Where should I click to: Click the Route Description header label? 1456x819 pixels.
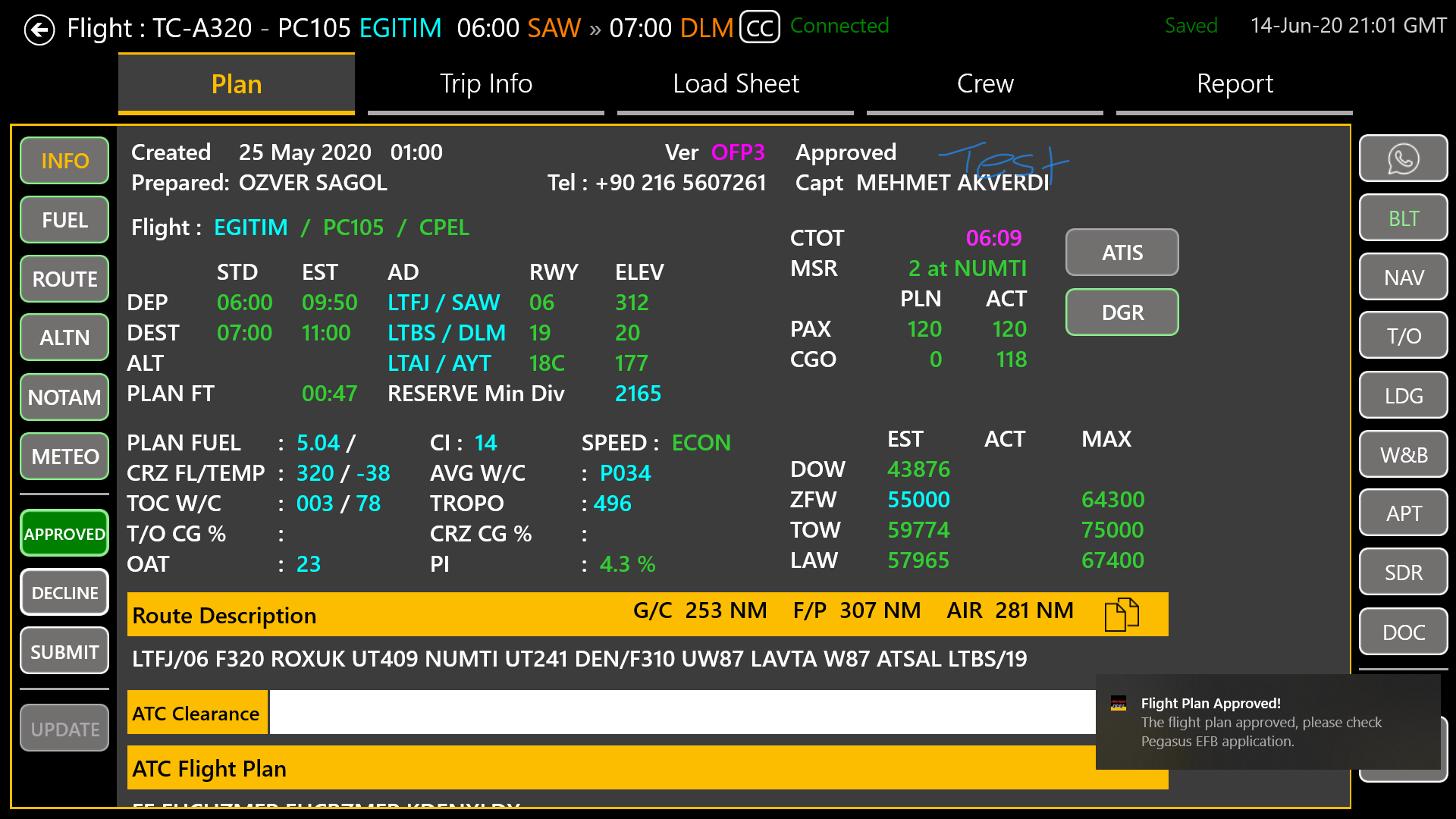(224, 616)
